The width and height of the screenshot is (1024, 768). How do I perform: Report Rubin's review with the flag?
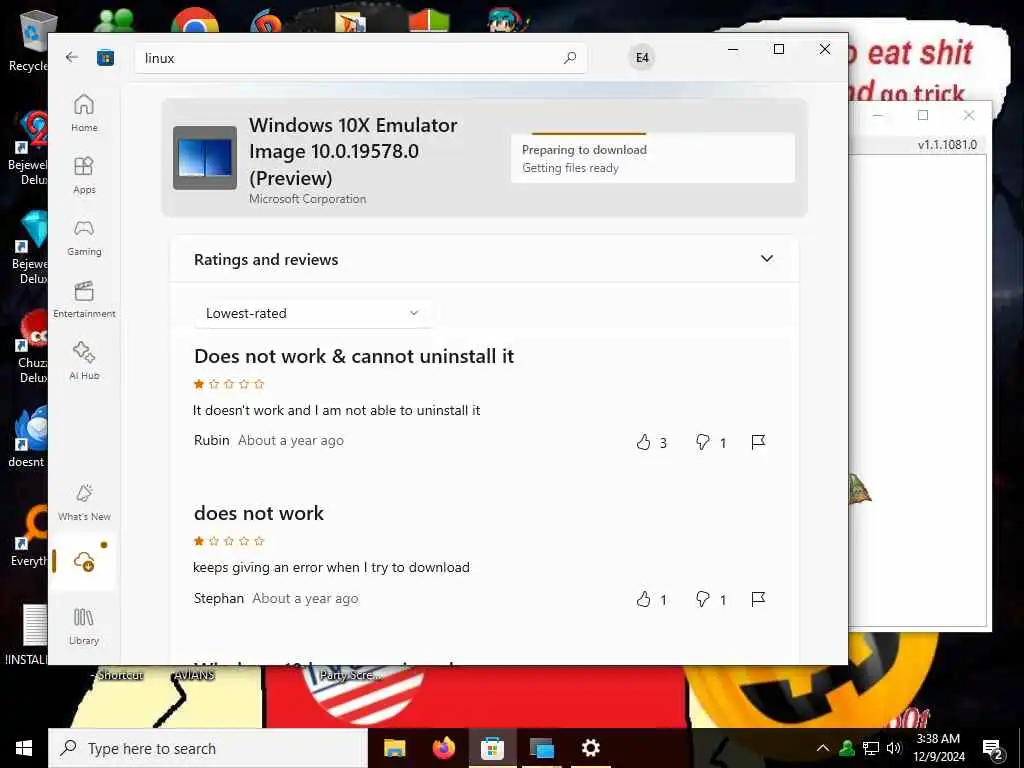758,443
